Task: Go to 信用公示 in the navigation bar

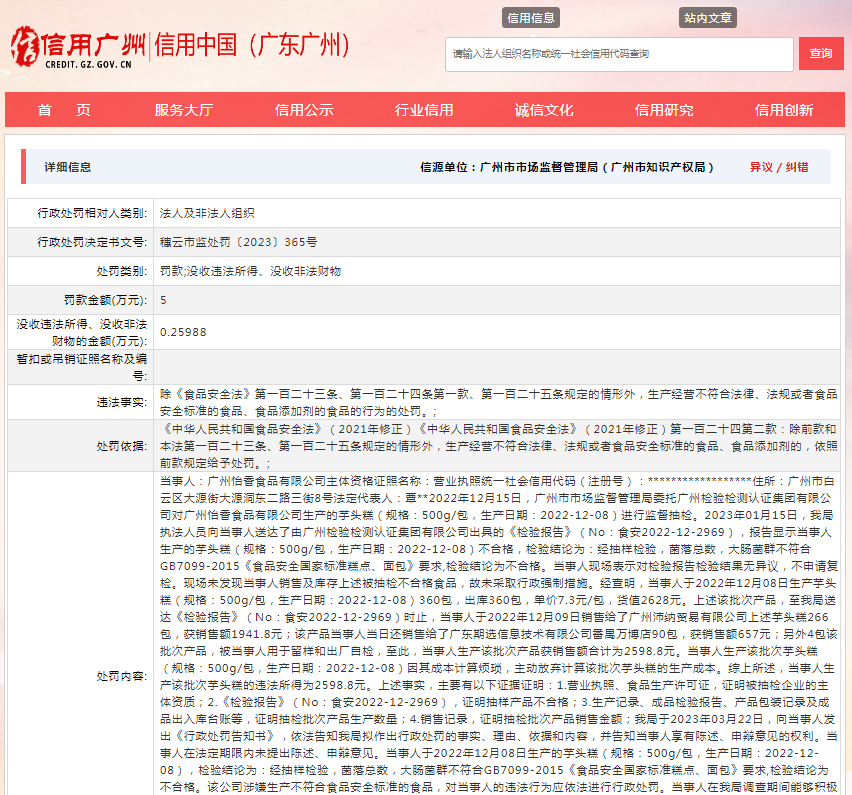Action: click(304, 110)
